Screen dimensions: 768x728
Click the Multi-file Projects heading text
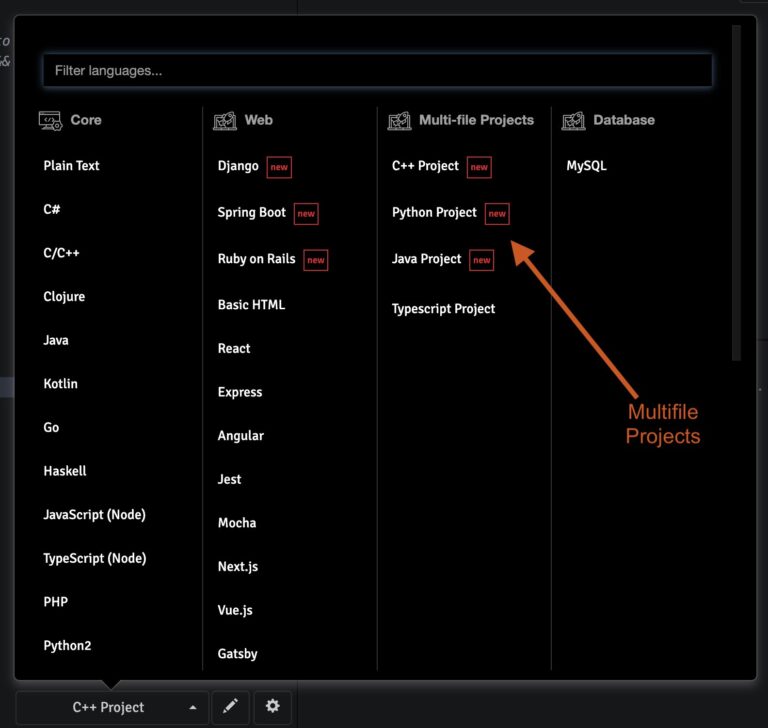(x=477, y=120)
